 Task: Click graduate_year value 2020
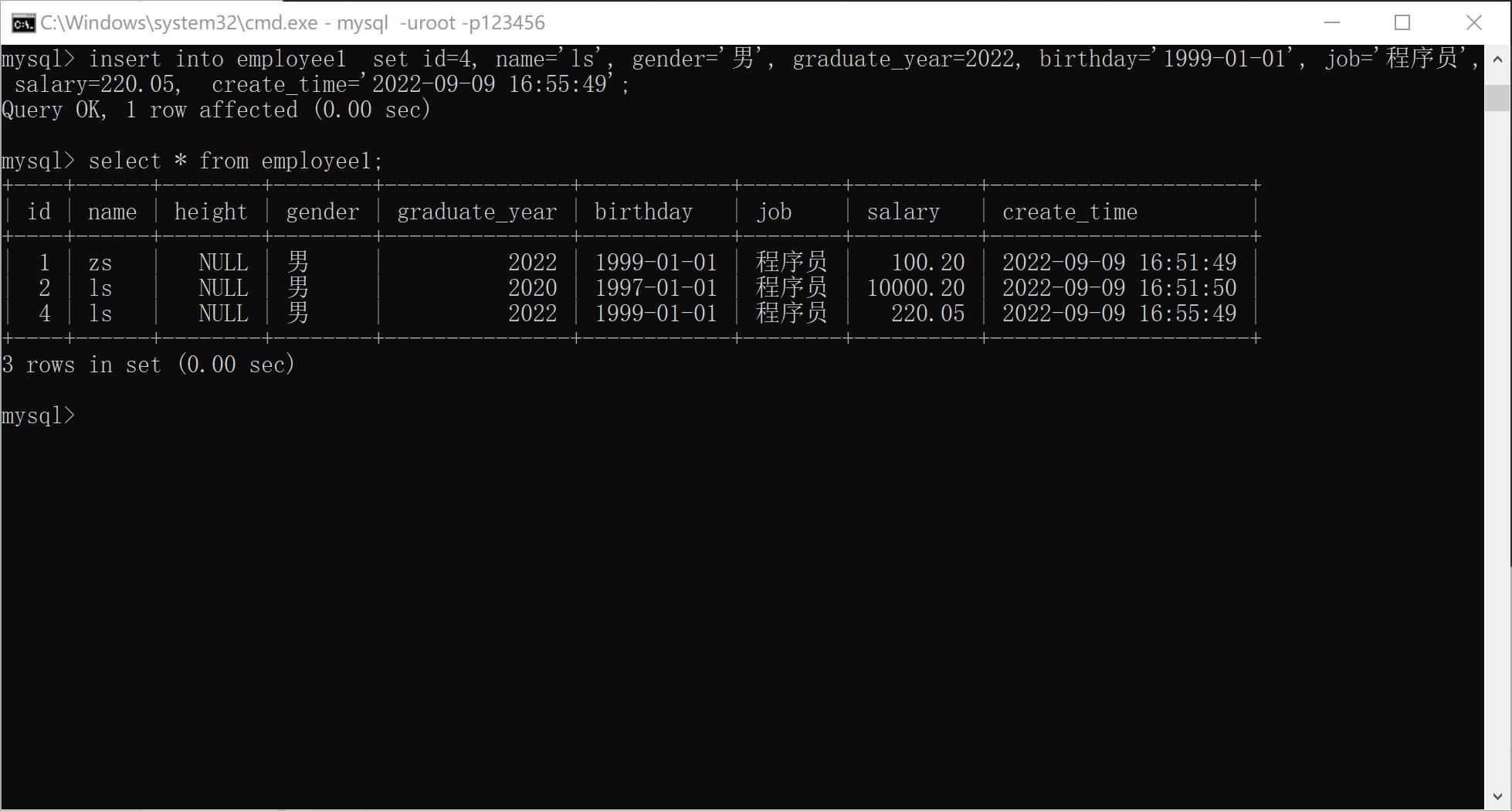pyautogui.click(x=533, y=288)
